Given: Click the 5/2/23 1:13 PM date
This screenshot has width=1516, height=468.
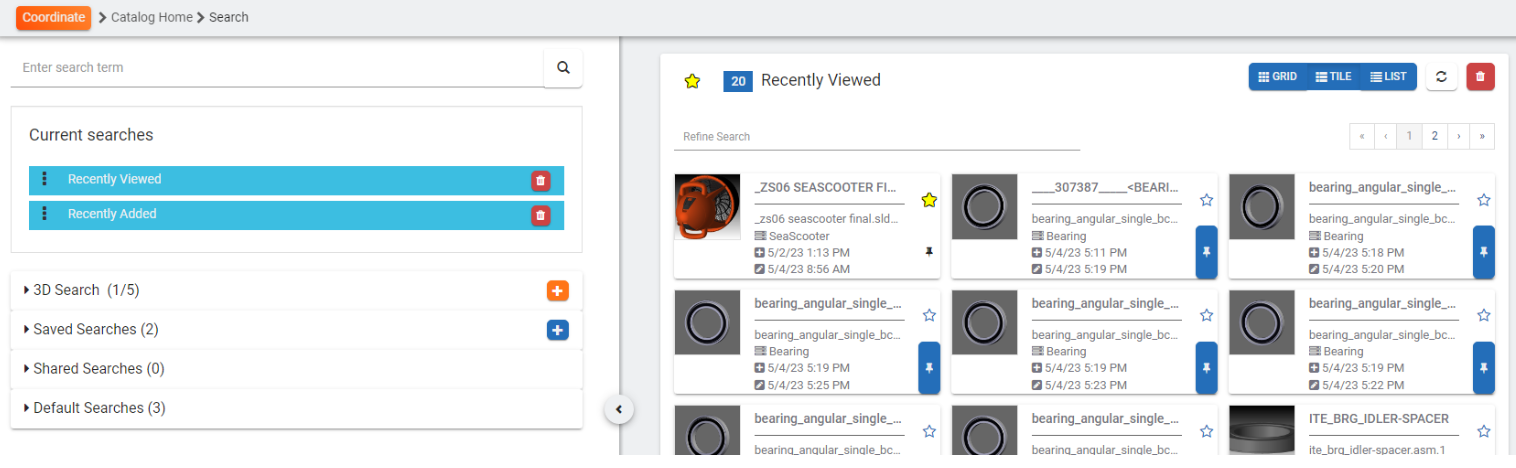Looking at the screenshot, I should [807, 253].
